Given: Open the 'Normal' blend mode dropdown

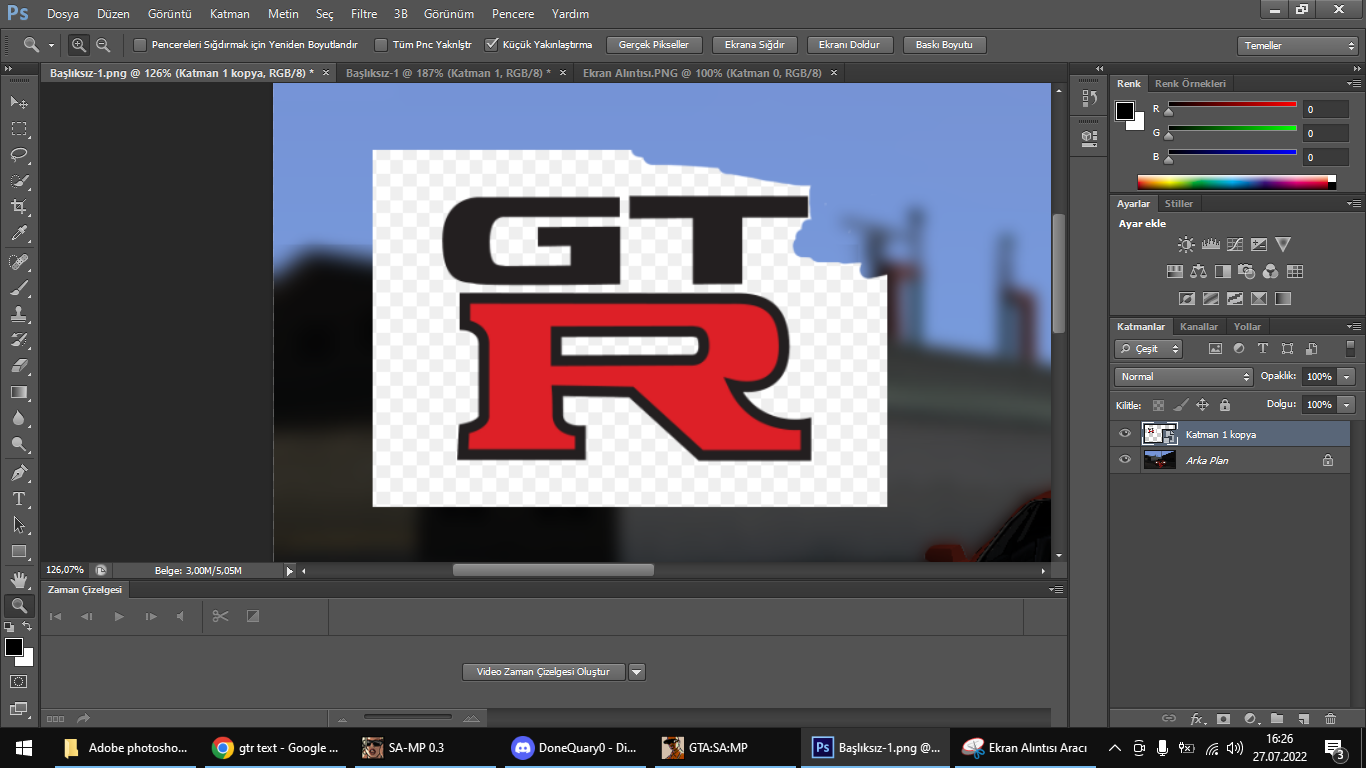Looking at the screenshot, I should click(1183, 377).
